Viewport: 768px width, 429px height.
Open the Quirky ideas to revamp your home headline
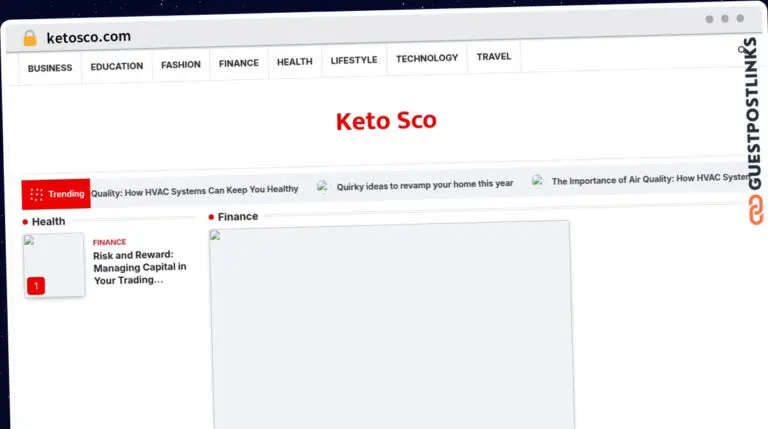point(425,185)
